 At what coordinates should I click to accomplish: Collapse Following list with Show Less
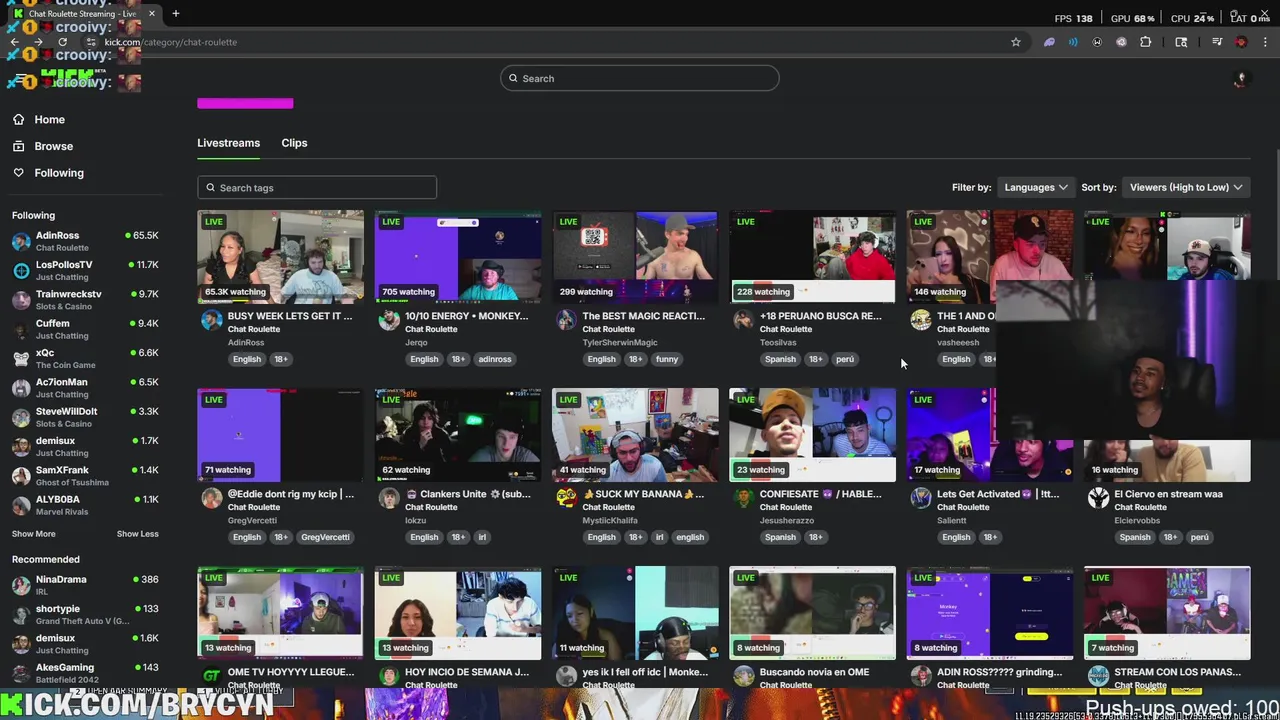pos(137,534)
